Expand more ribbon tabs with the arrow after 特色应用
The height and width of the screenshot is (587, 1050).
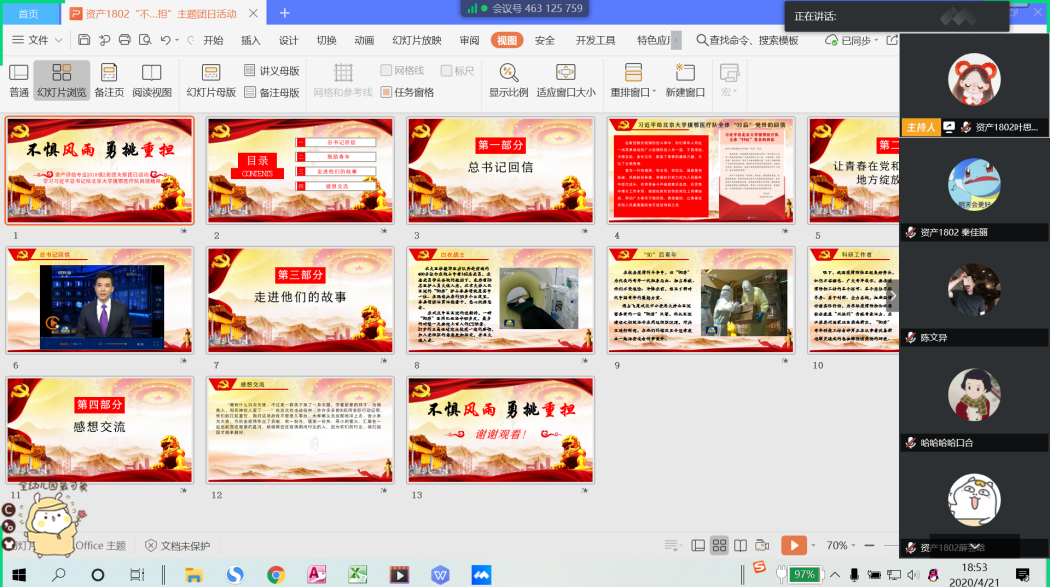[676, 40]
